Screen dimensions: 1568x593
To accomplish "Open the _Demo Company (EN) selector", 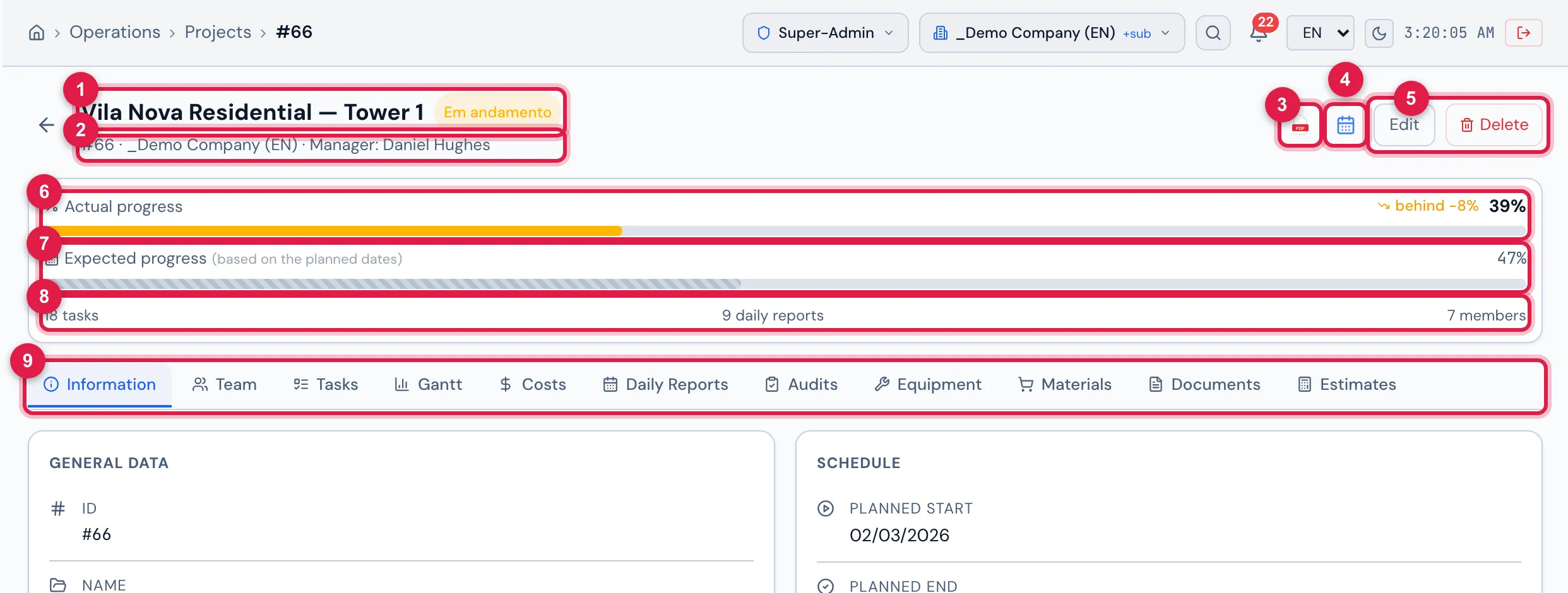I will coord(1052,33).
